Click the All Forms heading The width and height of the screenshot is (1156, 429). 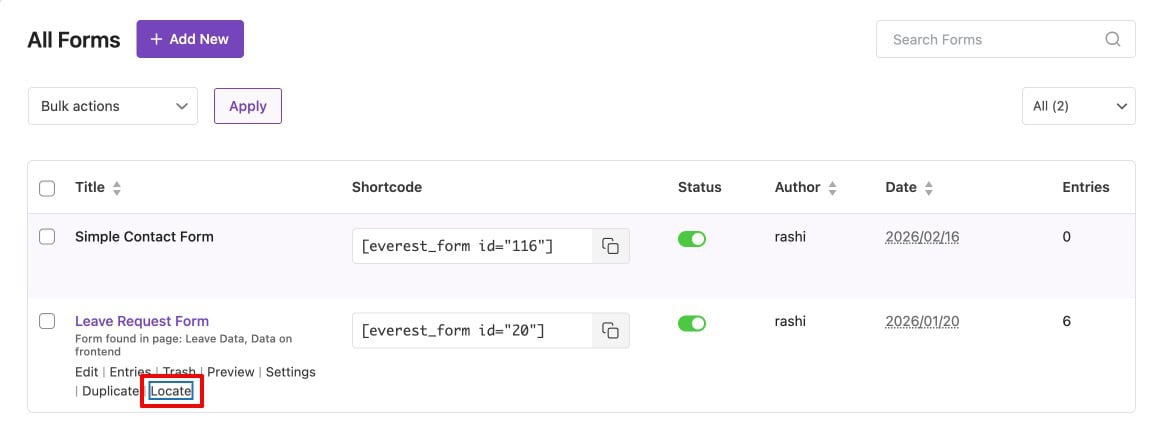pos(74,40)
